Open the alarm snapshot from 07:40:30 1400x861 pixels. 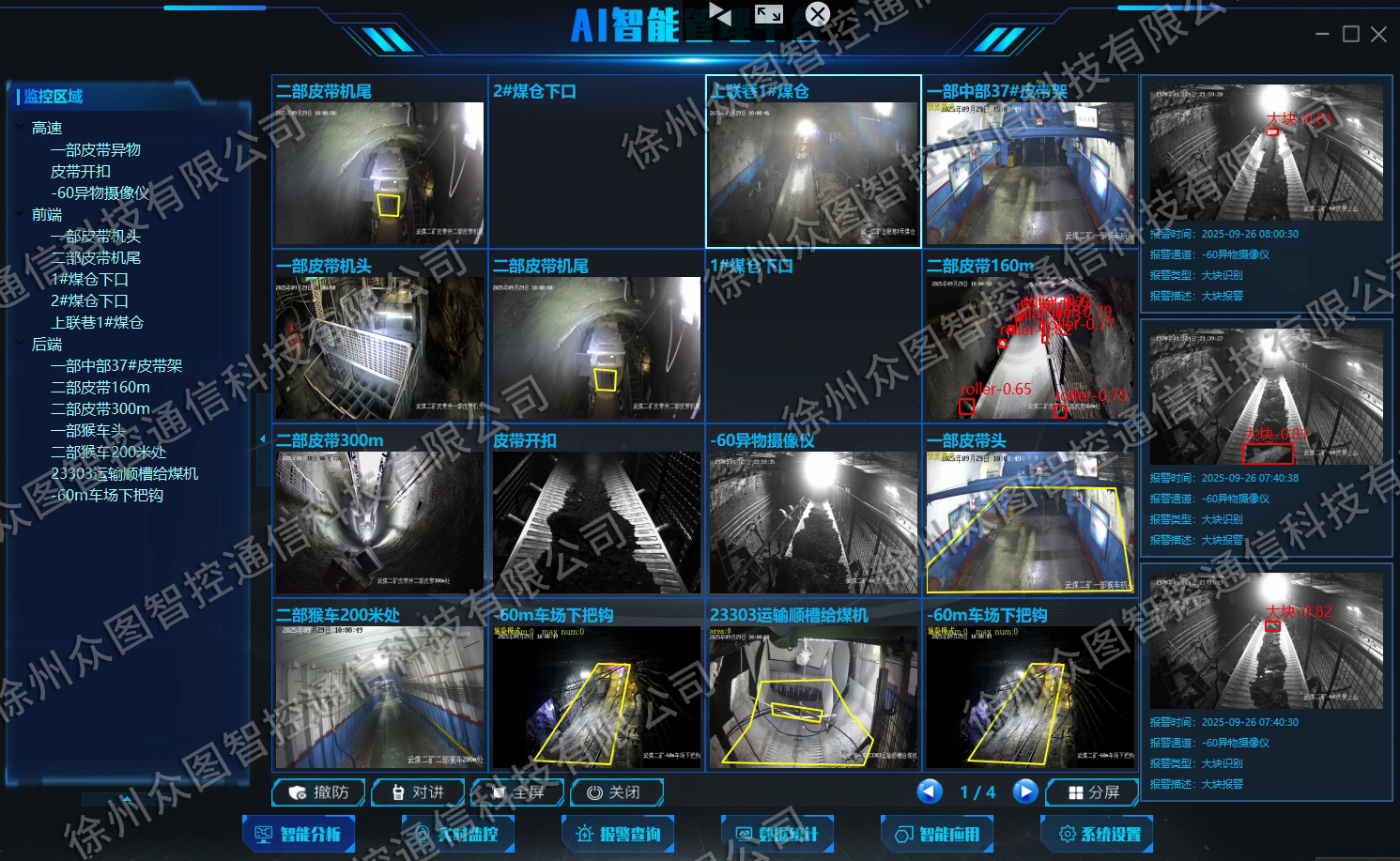1267,641
